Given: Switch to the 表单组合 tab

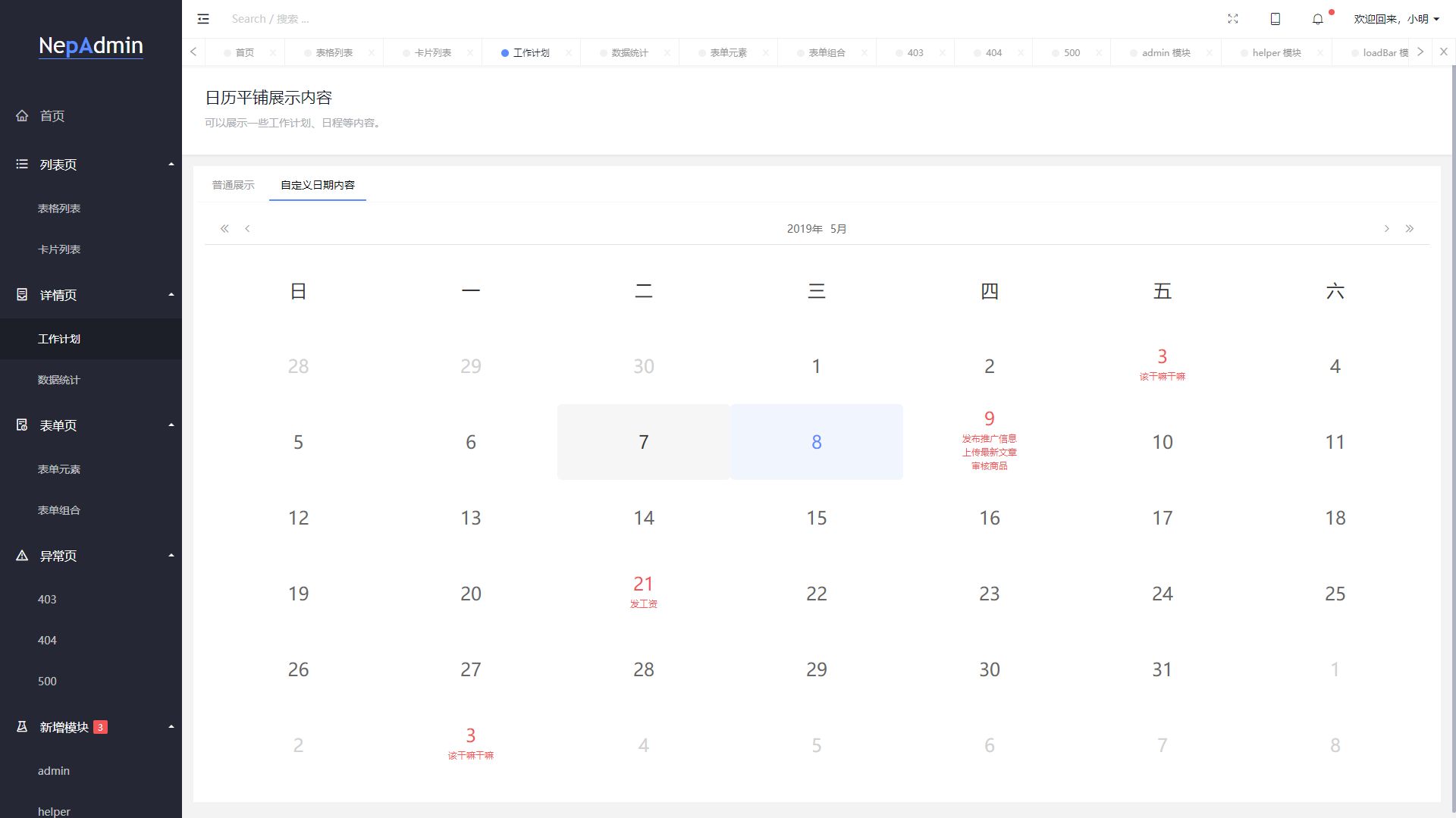Looking at the screenshot, I should (827, 53).
